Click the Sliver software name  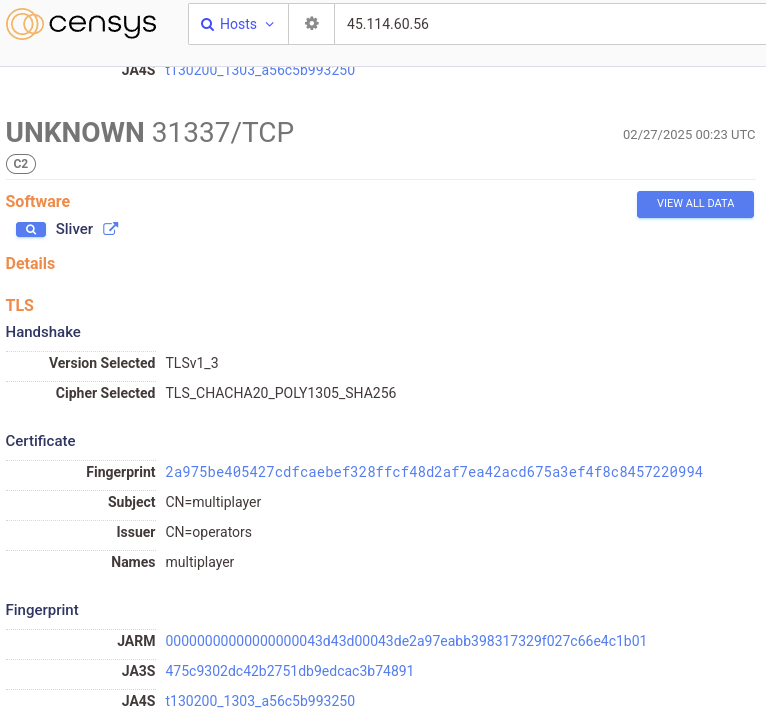74,229
